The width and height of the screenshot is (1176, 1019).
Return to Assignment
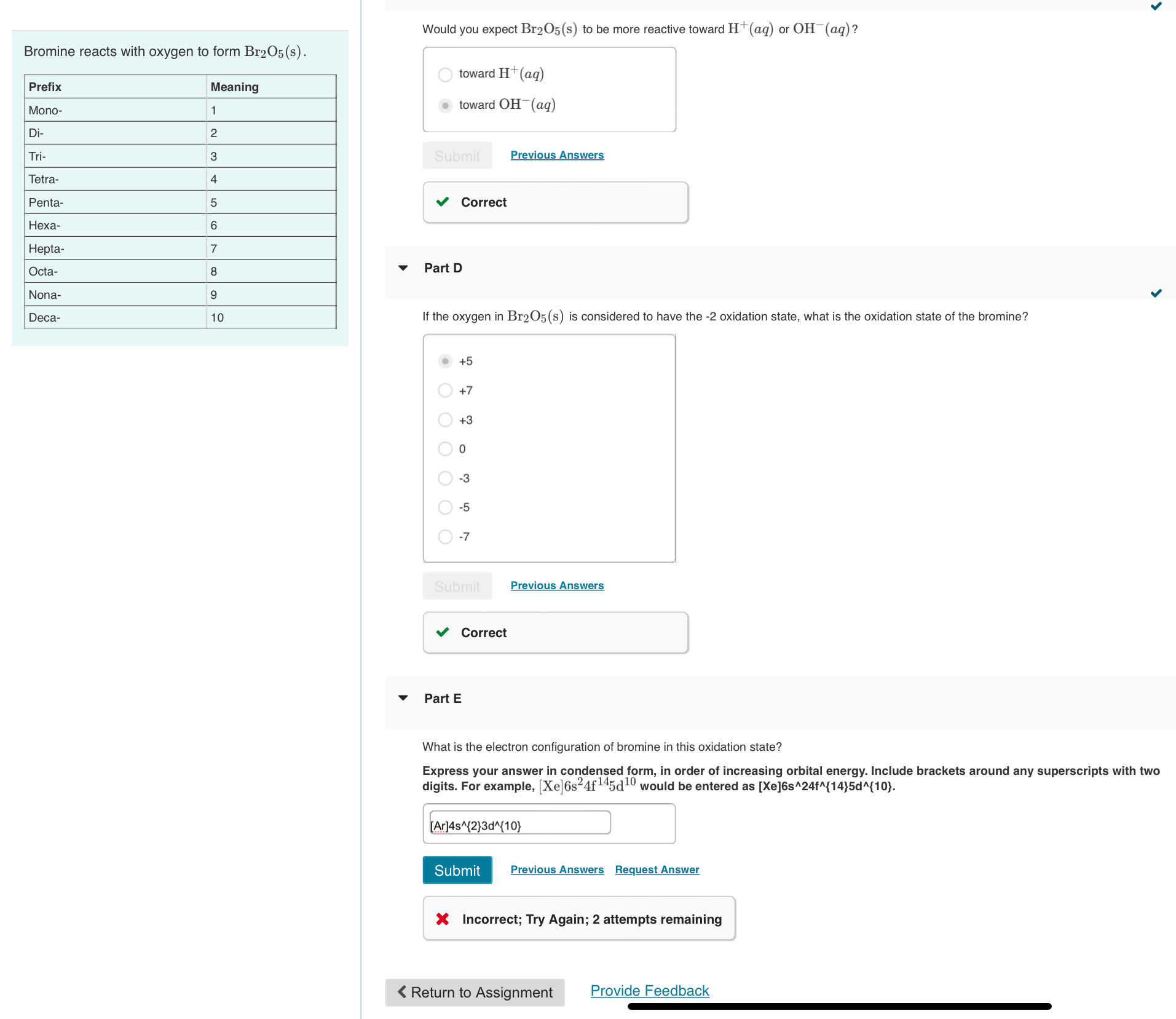[475, 992]
